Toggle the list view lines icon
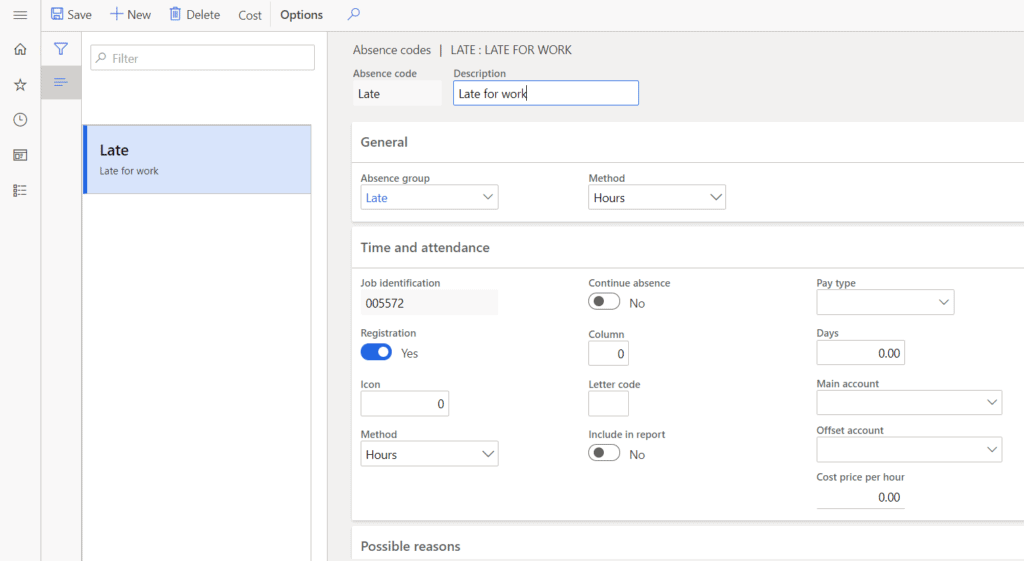 pos(61,82)
